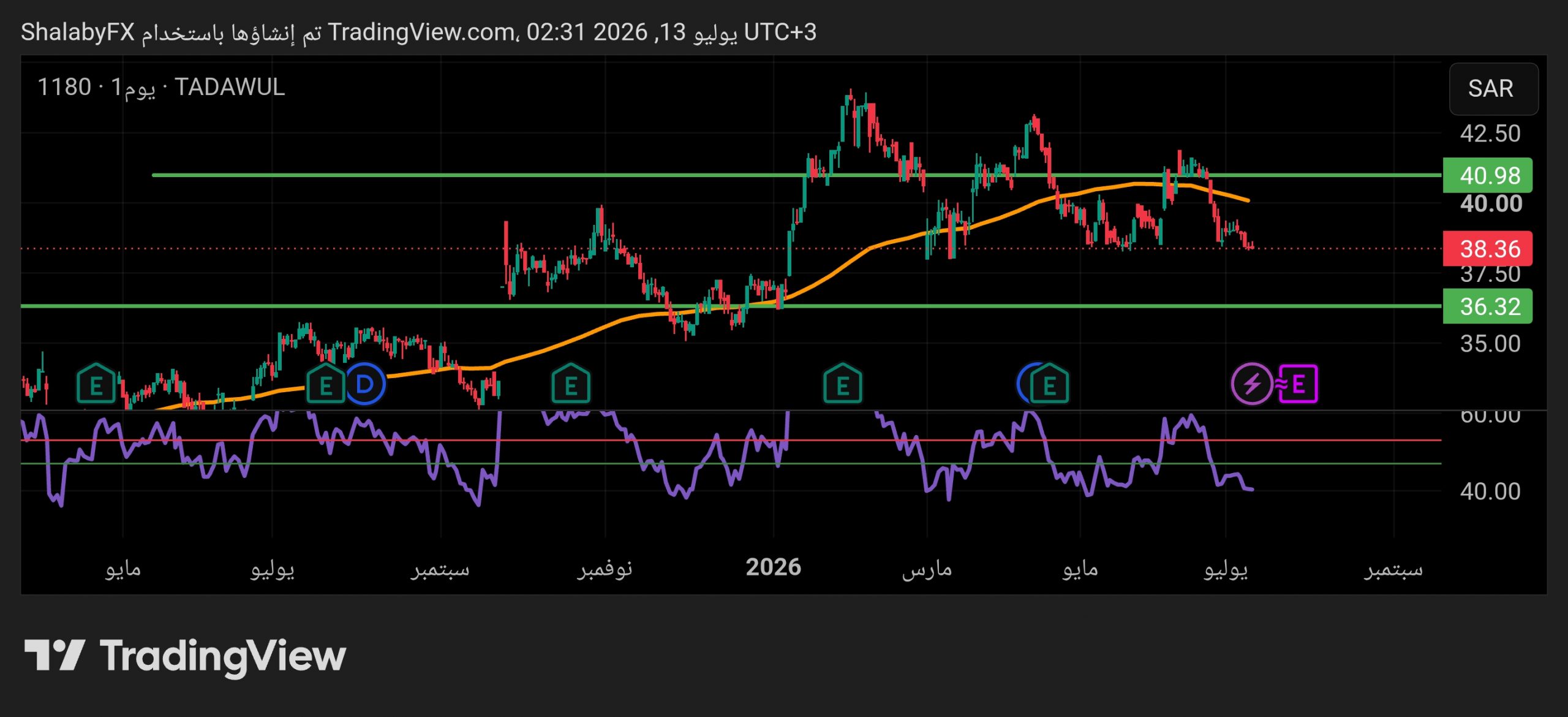Open the blue dividend D marker

pos(366,384)
